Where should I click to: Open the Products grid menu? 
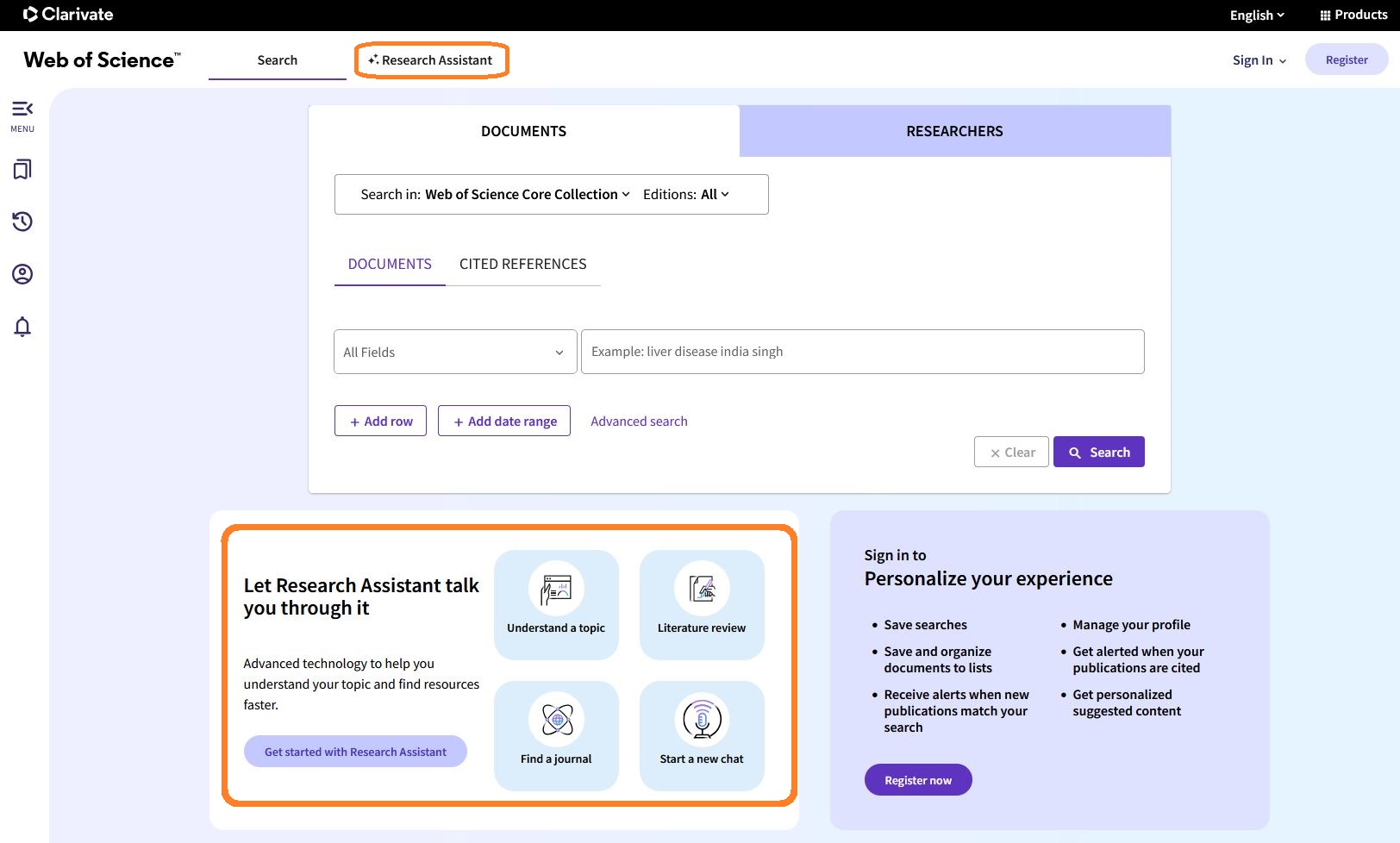click(x=1353, y=15)
